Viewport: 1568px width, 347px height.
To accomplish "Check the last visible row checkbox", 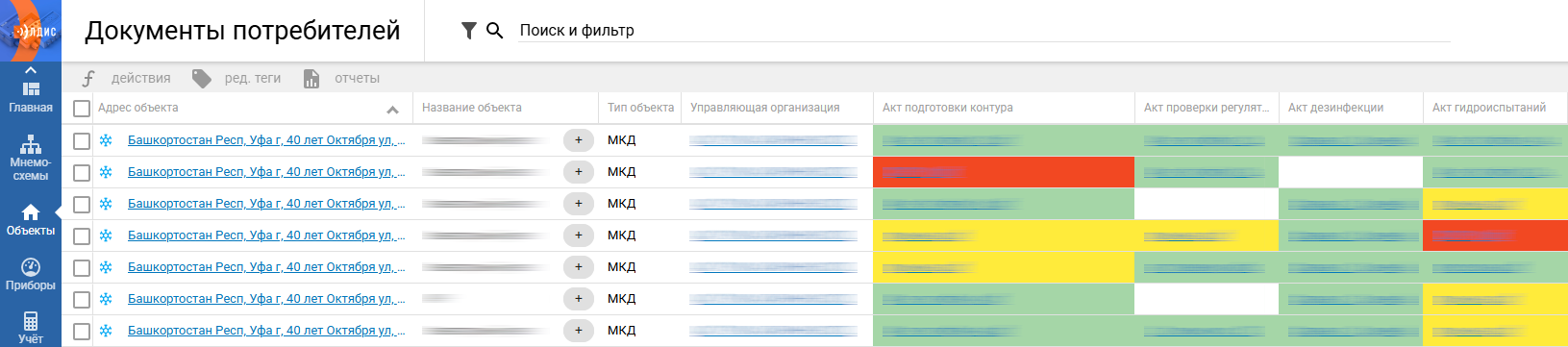I will 82,331.
